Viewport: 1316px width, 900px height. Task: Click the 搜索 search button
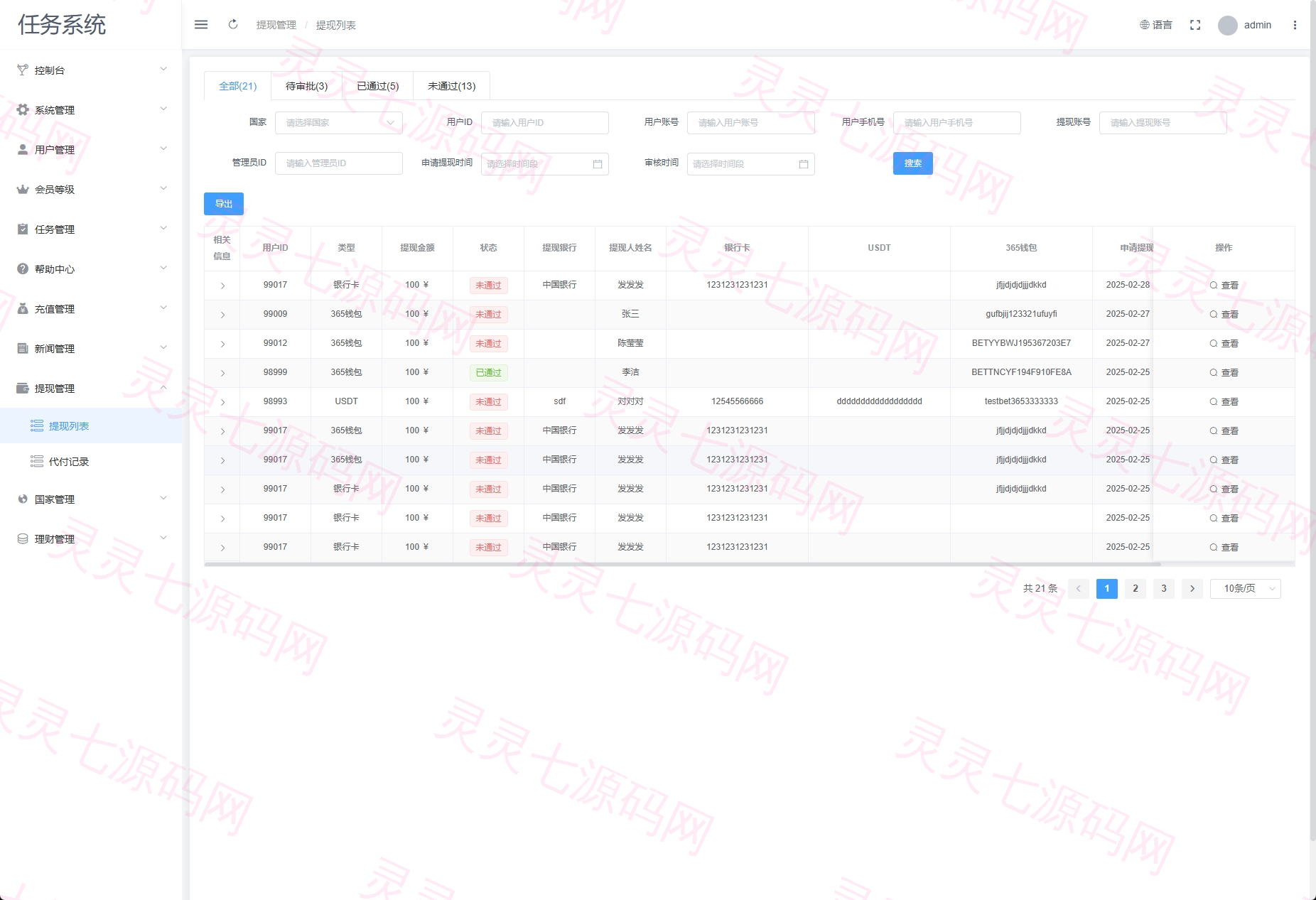pos(913,163)
